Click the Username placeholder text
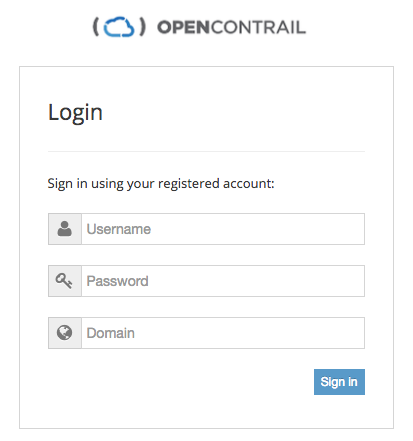The width and height of the screenshot is (413, 441). pos(119,229)
